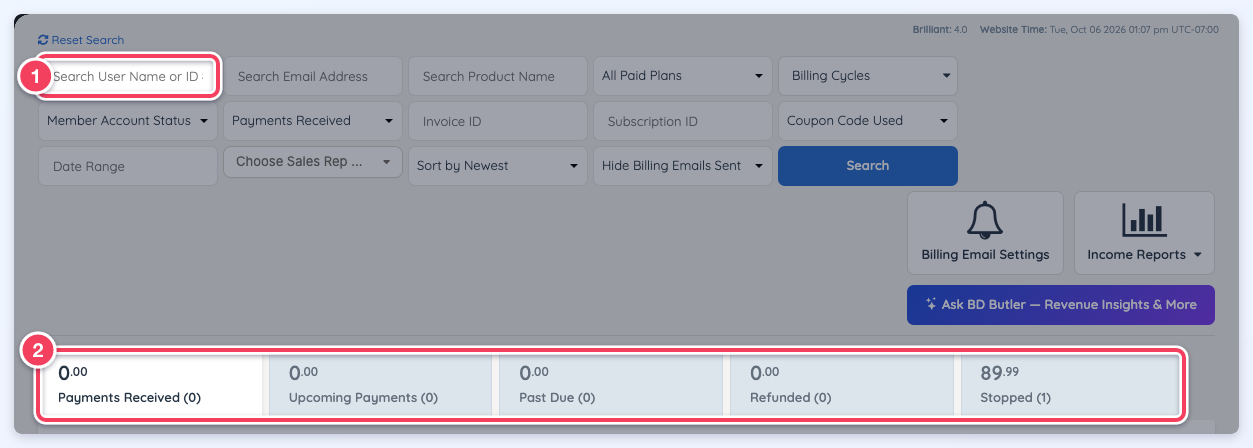Click the Income Reports bar chart icon

(1144, 220)
